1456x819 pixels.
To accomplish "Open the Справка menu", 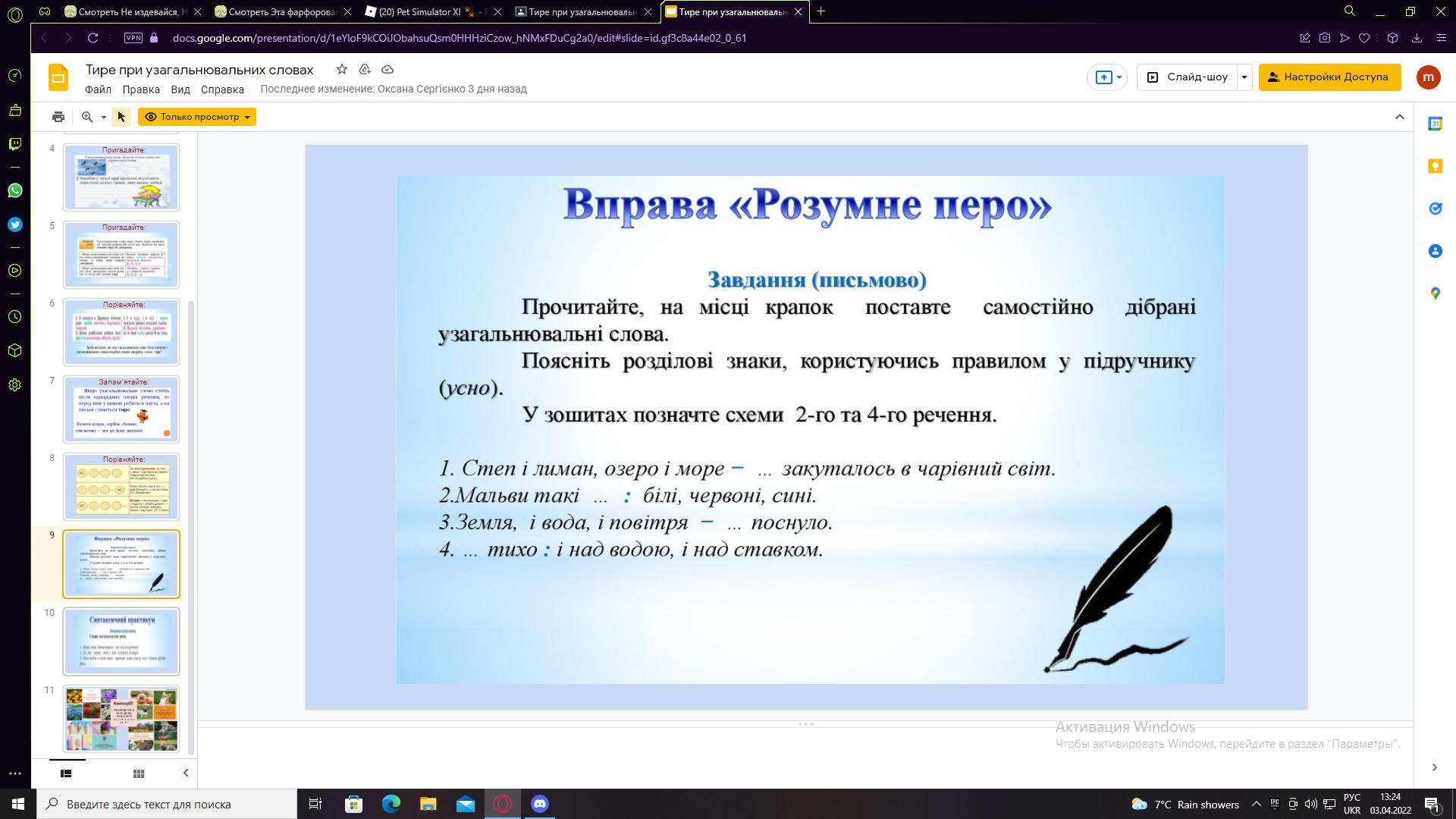I will tap(222, 89).
